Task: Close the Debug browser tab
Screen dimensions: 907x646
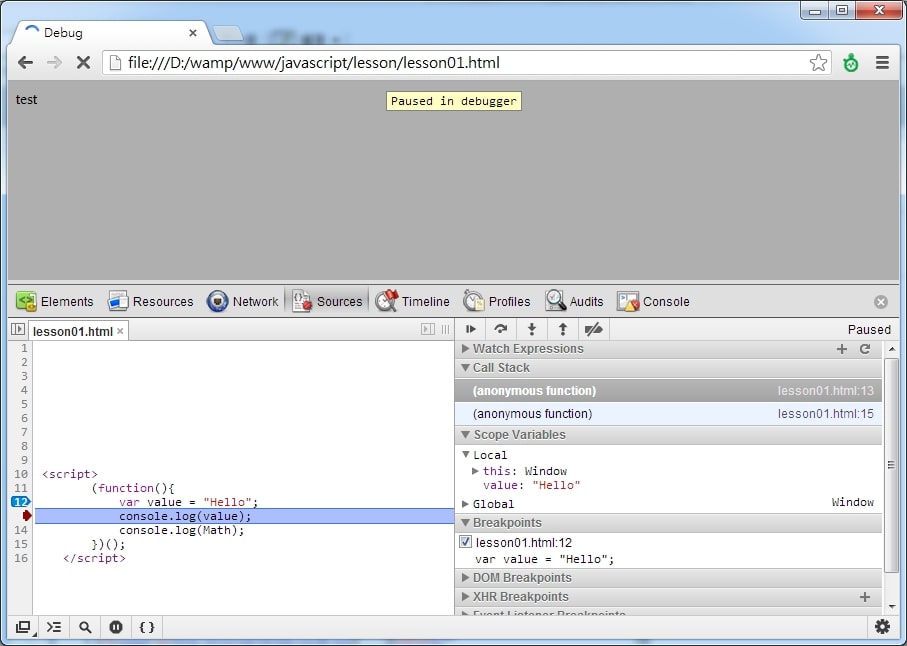Action: point(193,33)
